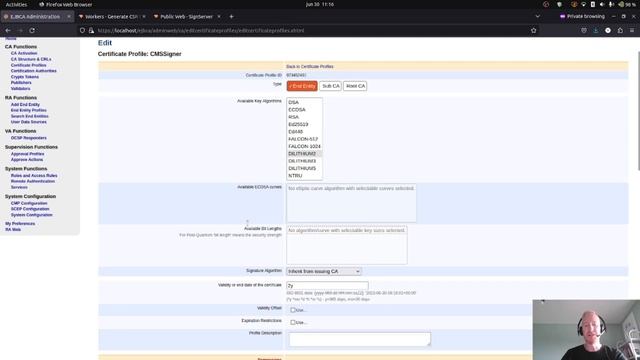Click the shield tray icon in the top panel
Screen dimensions: 640x360
click(x=560, y=4)
